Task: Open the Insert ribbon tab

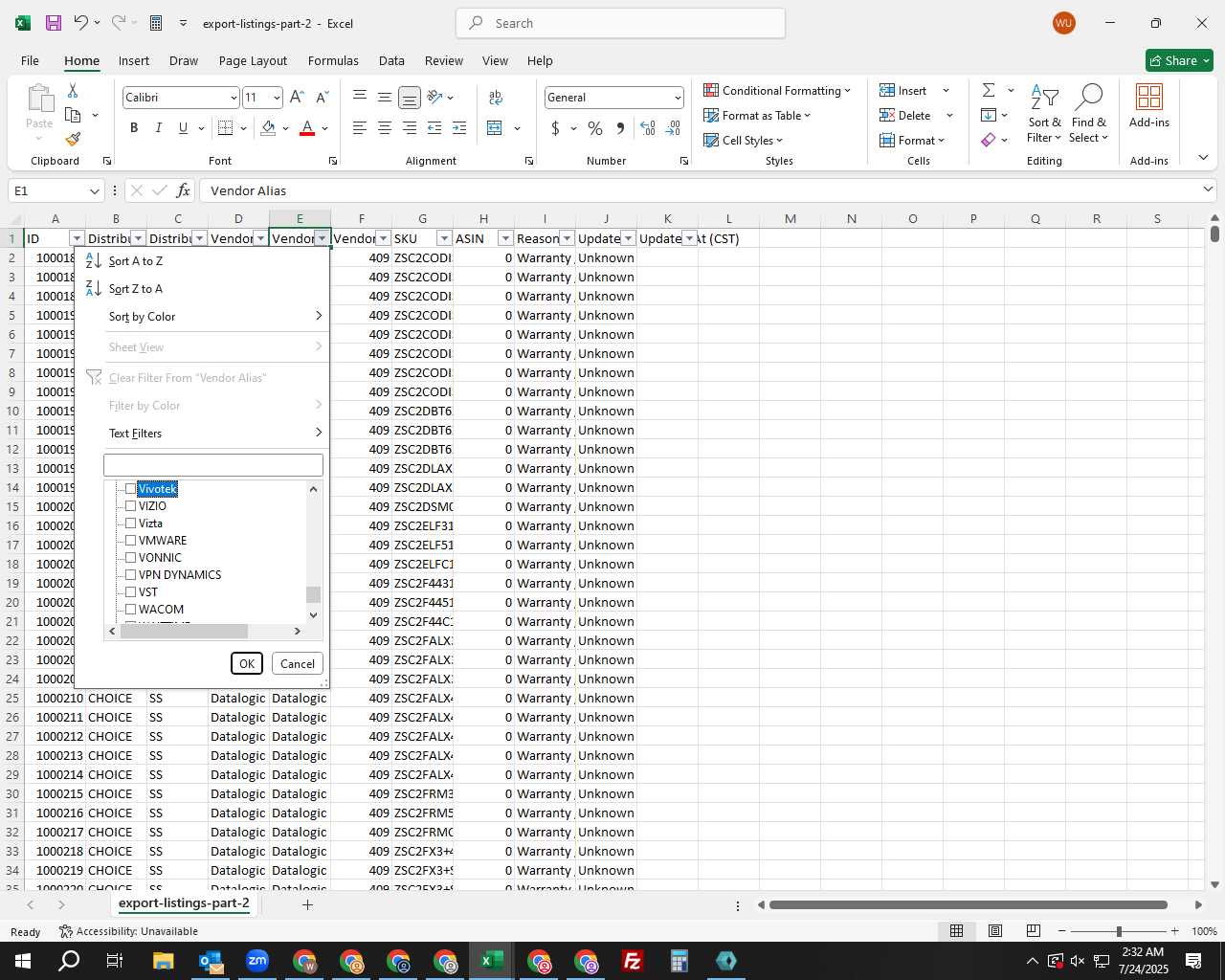Action: pyautogui.click(x=134, y=60)
